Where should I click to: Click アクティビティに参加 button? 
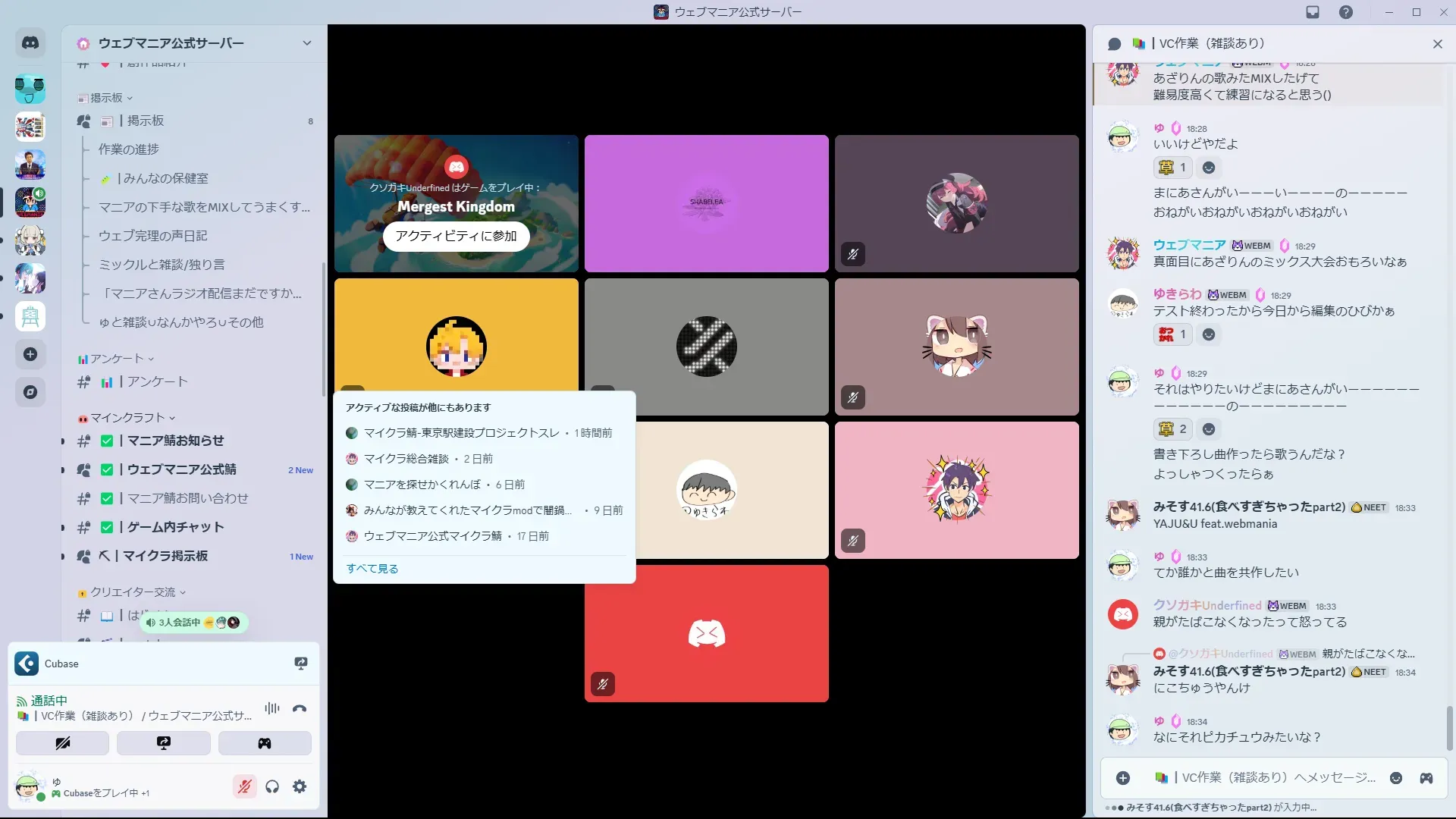click(456, 236)
